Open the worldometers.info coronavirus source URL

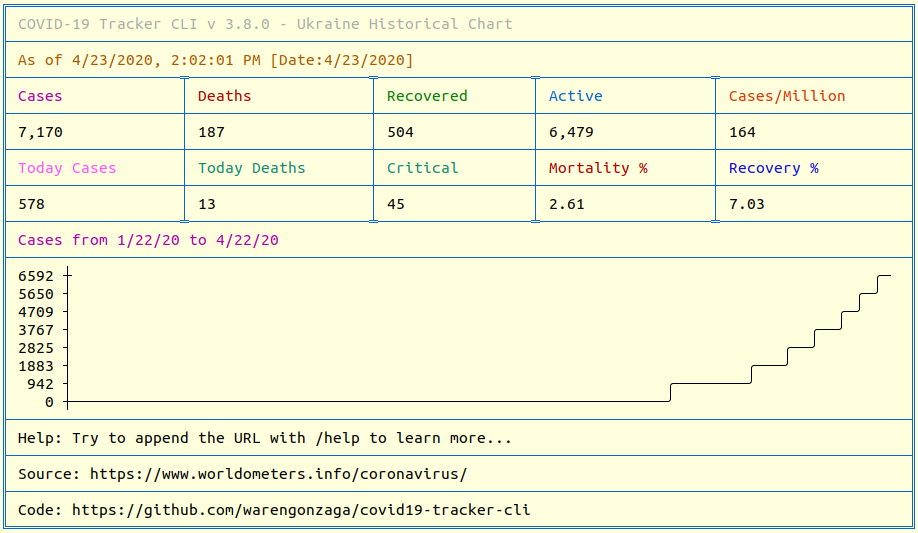pos(278,474)
